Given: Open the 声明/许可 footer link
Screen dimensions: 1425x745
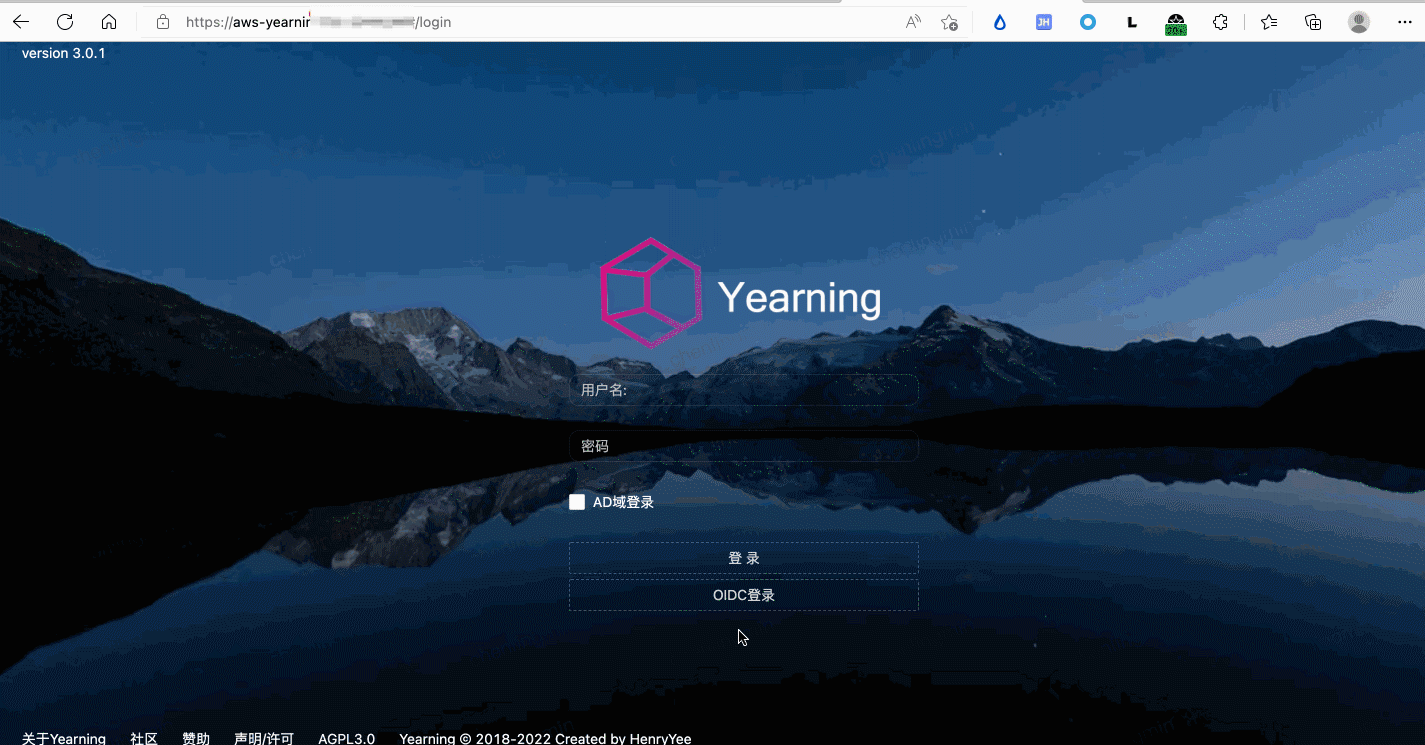Looking at the screenshot, I should (x=264, y=738).
